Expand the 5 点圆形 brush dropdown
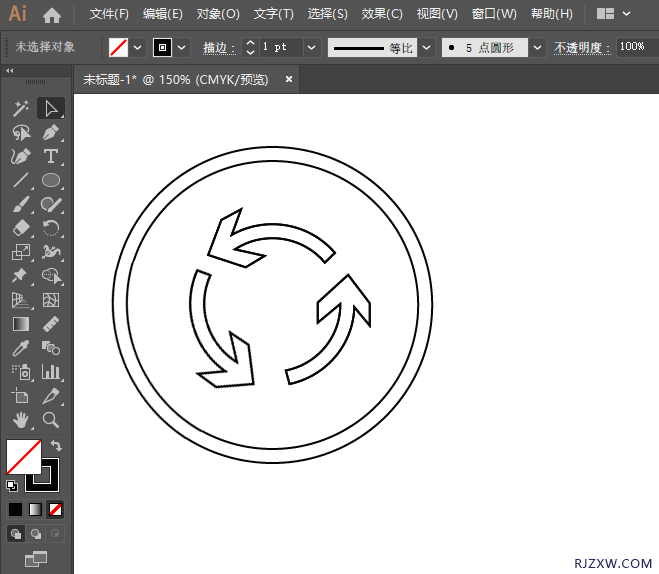This screenshot has height=574, width=659. click(x=537, y=47)
